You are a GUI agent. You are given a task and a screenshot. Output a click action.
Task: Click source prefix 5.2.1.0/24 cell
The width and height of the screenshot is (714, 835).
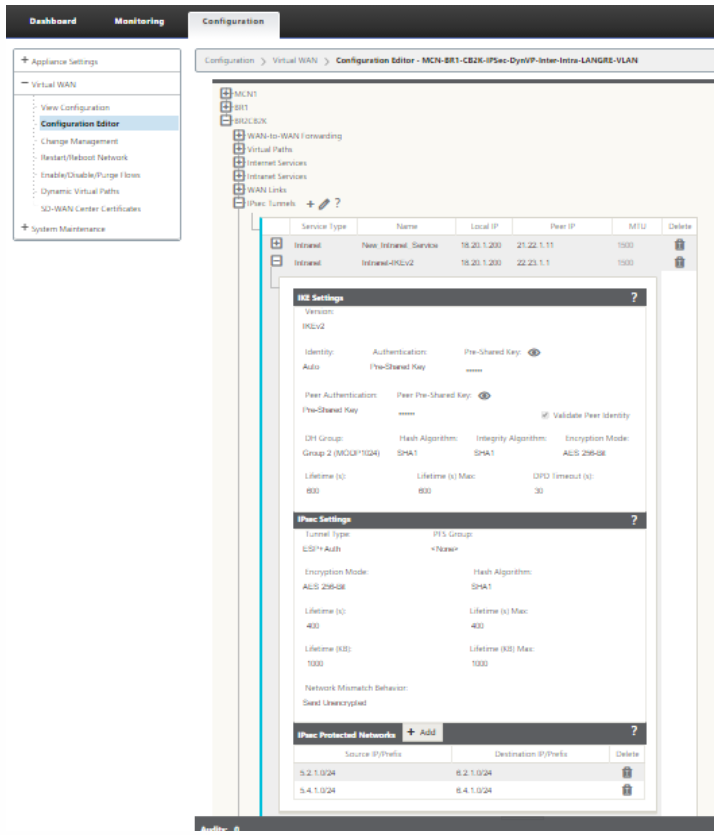[x=317, y=773]
